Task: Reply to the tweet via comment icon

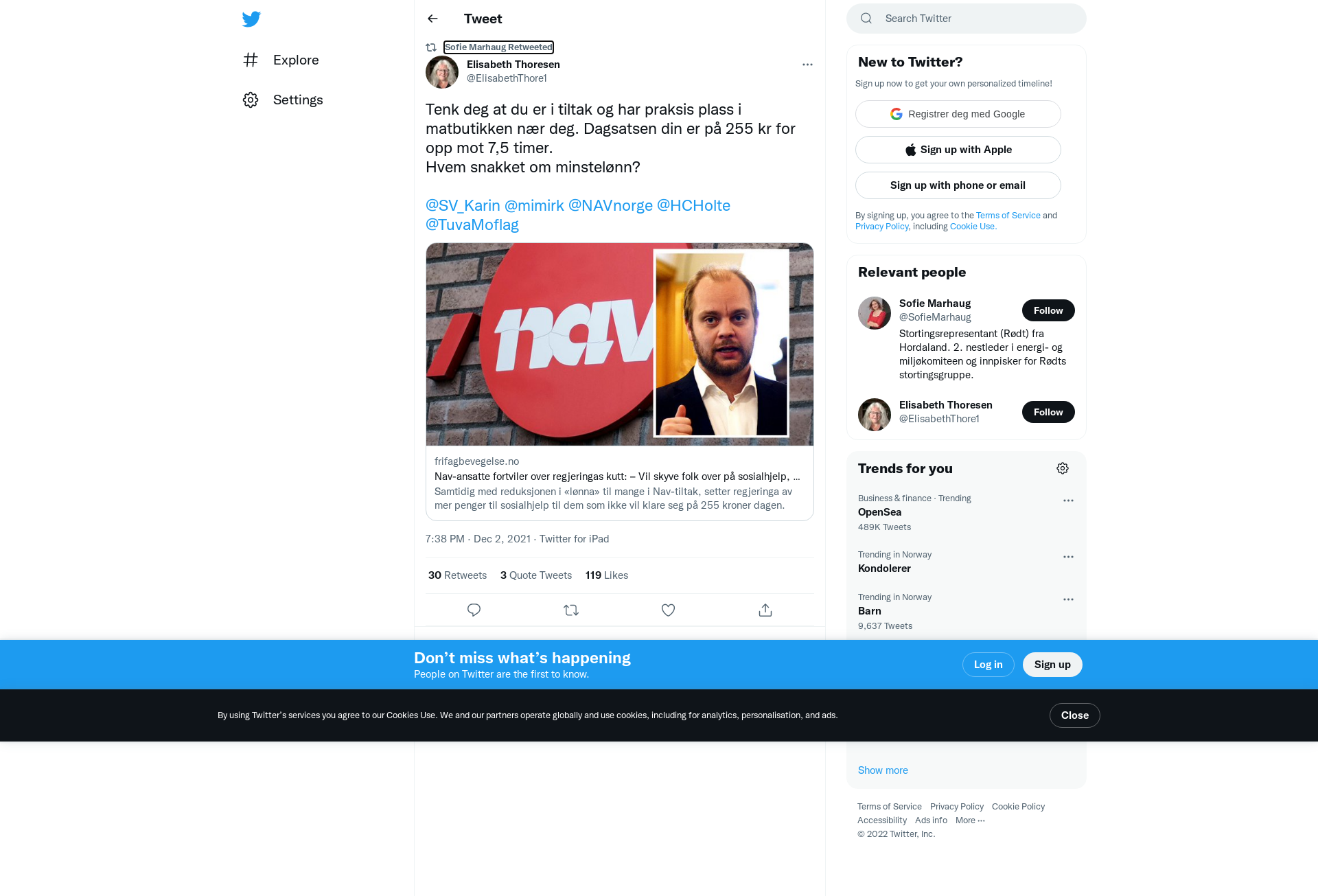Action: [474, 610]
